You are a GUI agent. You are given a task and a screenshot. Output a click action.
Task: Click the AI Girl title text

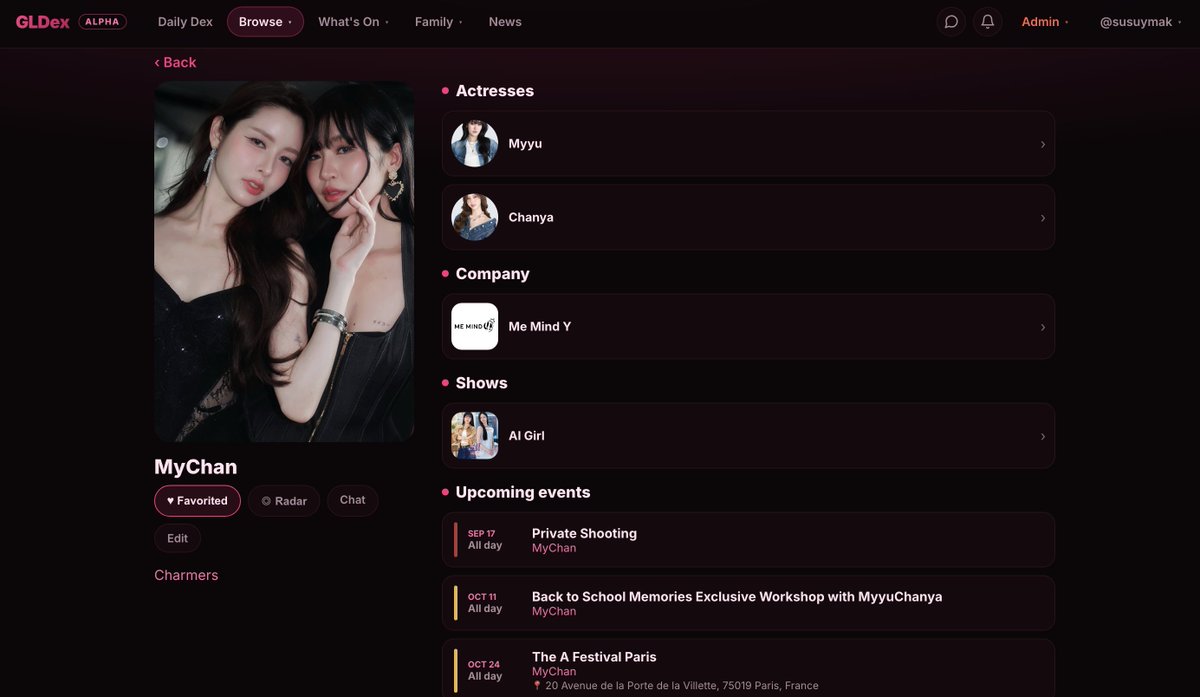coord(526,436)
